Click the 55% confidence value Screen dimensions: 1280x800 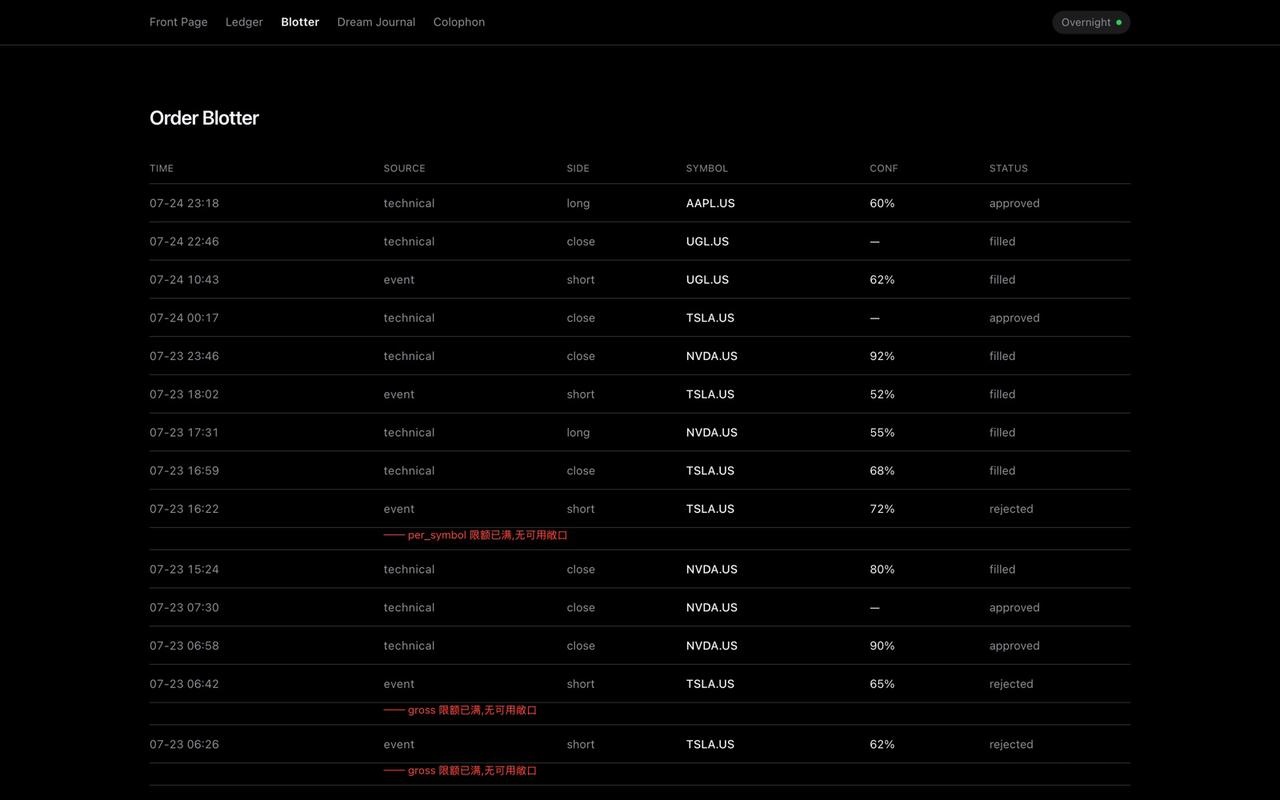[882, 432]
